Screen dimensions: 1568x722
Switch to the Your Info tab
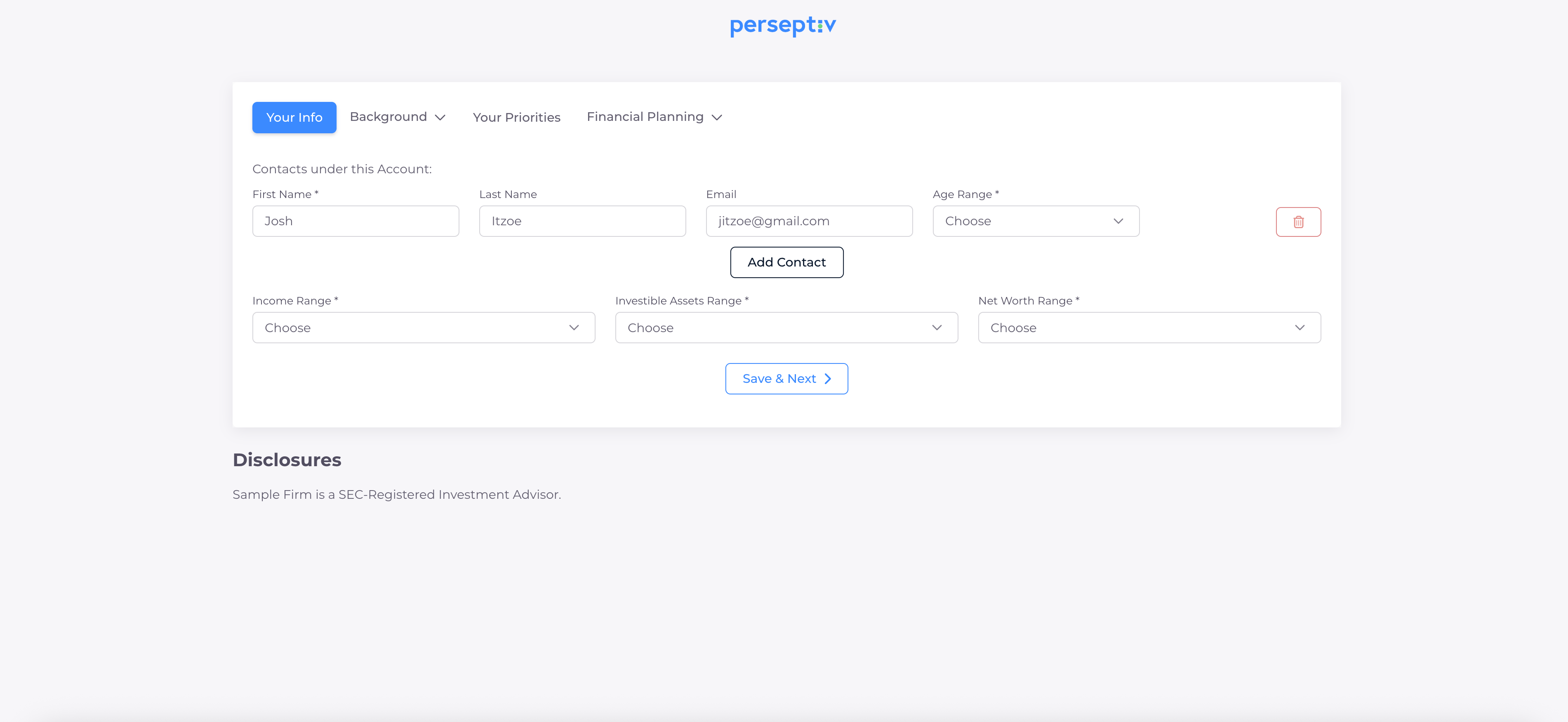coord(294,118)
